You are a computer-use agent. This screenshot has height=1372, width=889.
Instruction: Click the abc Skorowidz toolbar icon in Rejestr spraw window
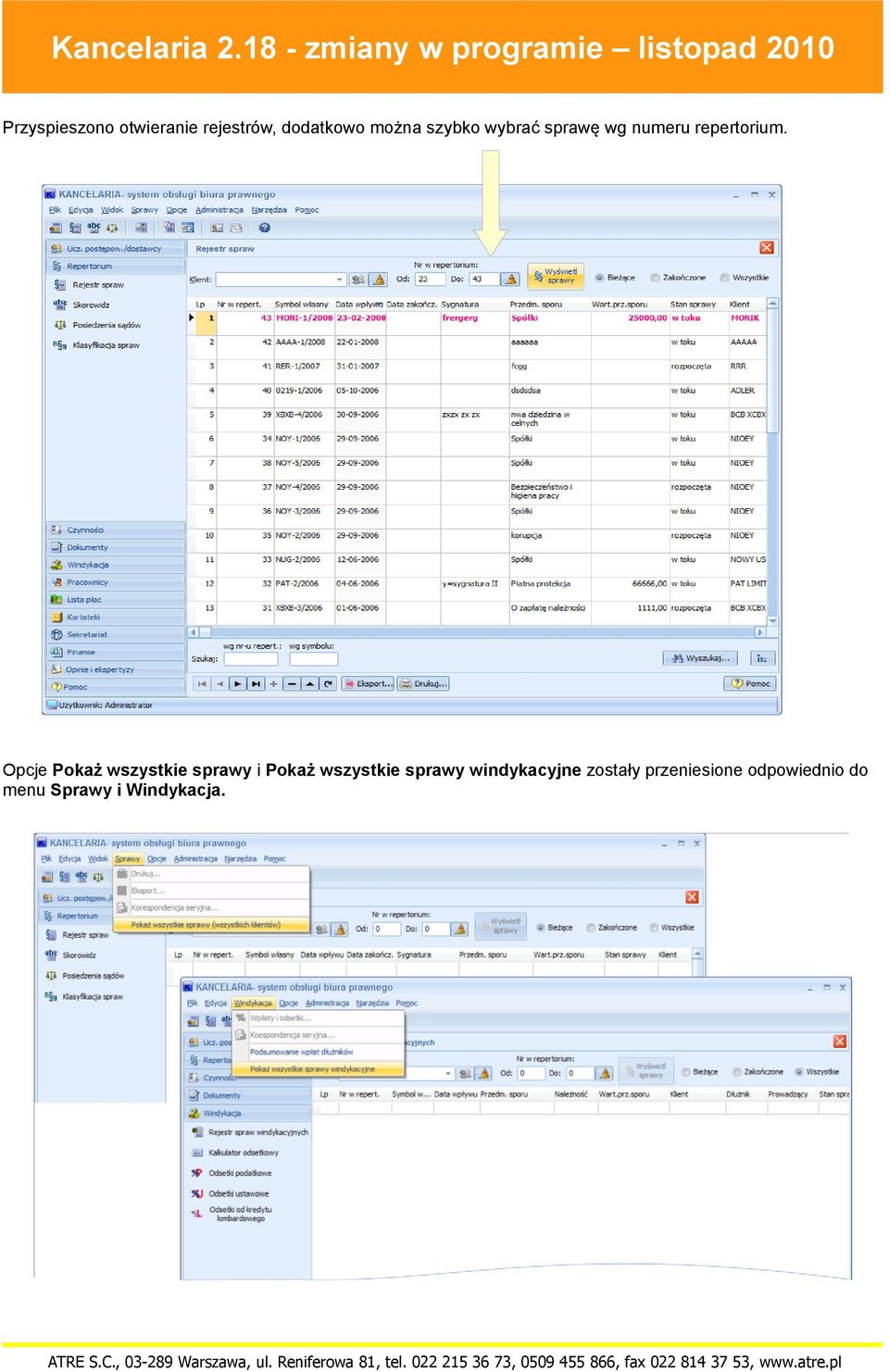(x=94, y=227)
